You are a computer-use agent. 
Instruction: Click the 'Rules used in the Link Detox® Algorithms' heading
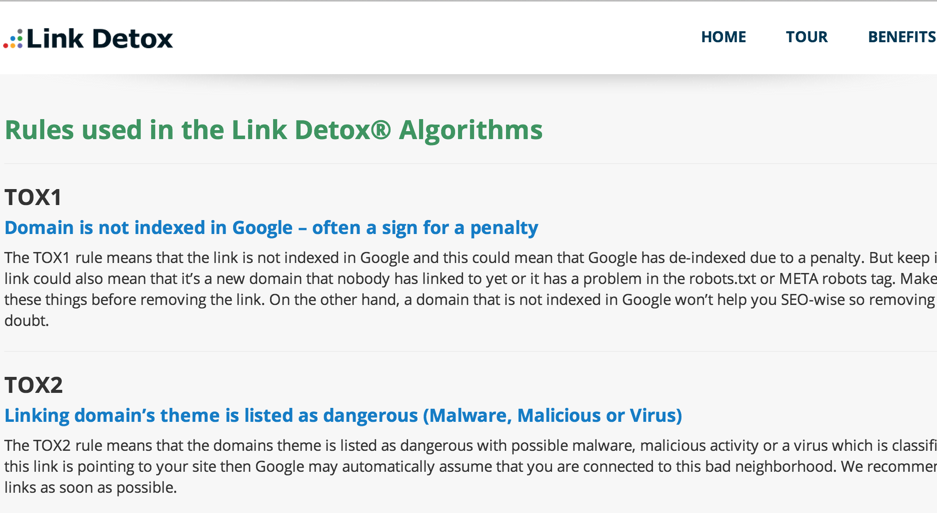pyautogui.click(x=274, y=130)
